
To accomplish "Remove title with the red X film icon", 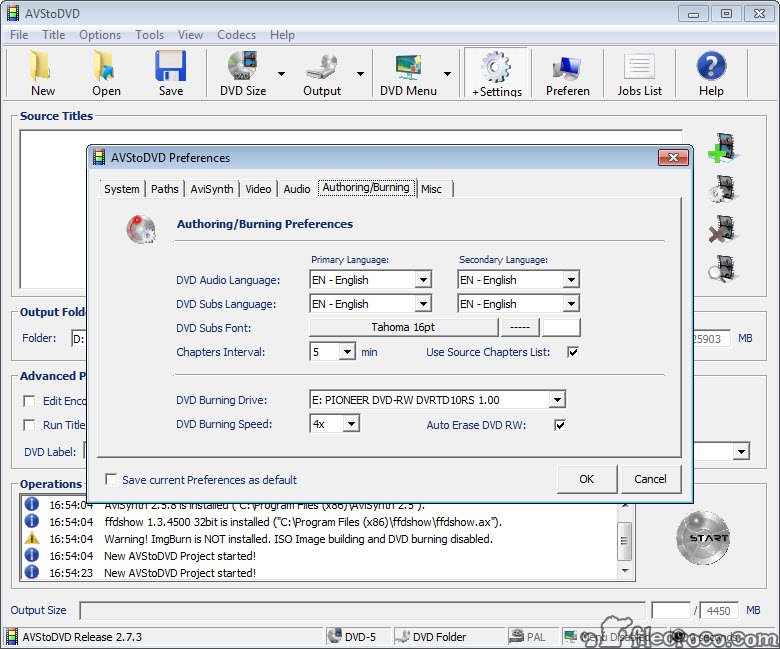I will coord(723,229).
